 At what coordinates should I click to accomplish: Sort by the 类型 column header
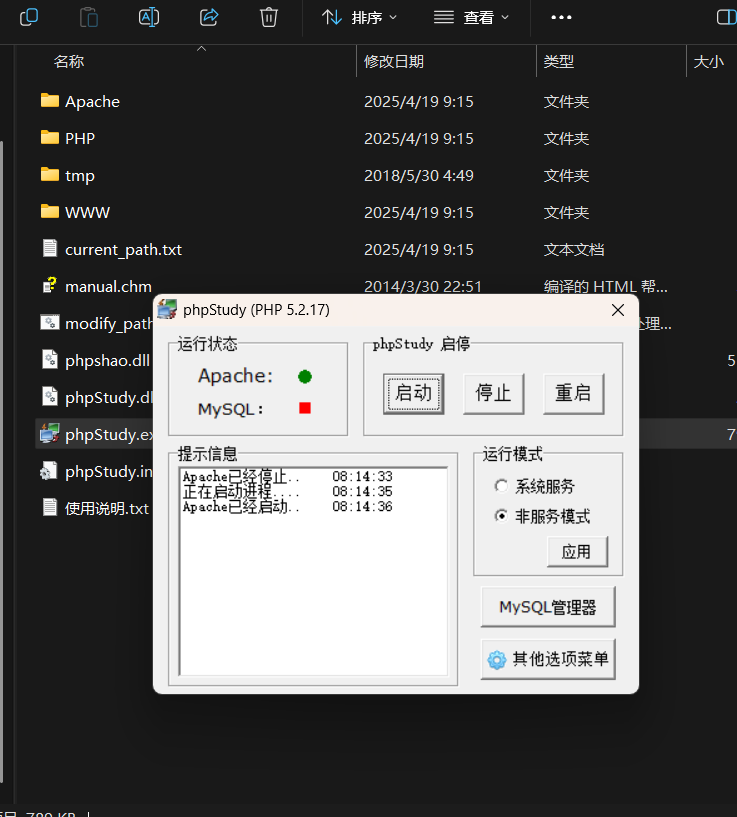[559, 61]
